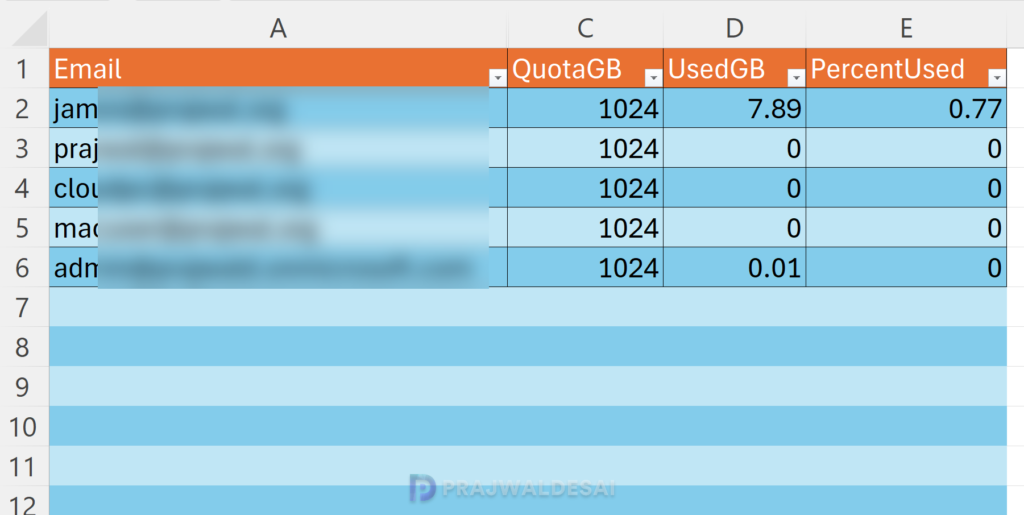The width and height of the screenshot is (1024, 515).
Task: Select row 2 header
Action: (24, 108)
